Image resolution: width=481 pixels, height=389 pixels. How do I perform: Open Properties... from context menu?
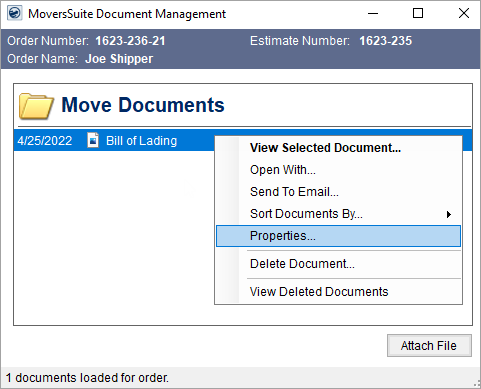tap(338, 236)
